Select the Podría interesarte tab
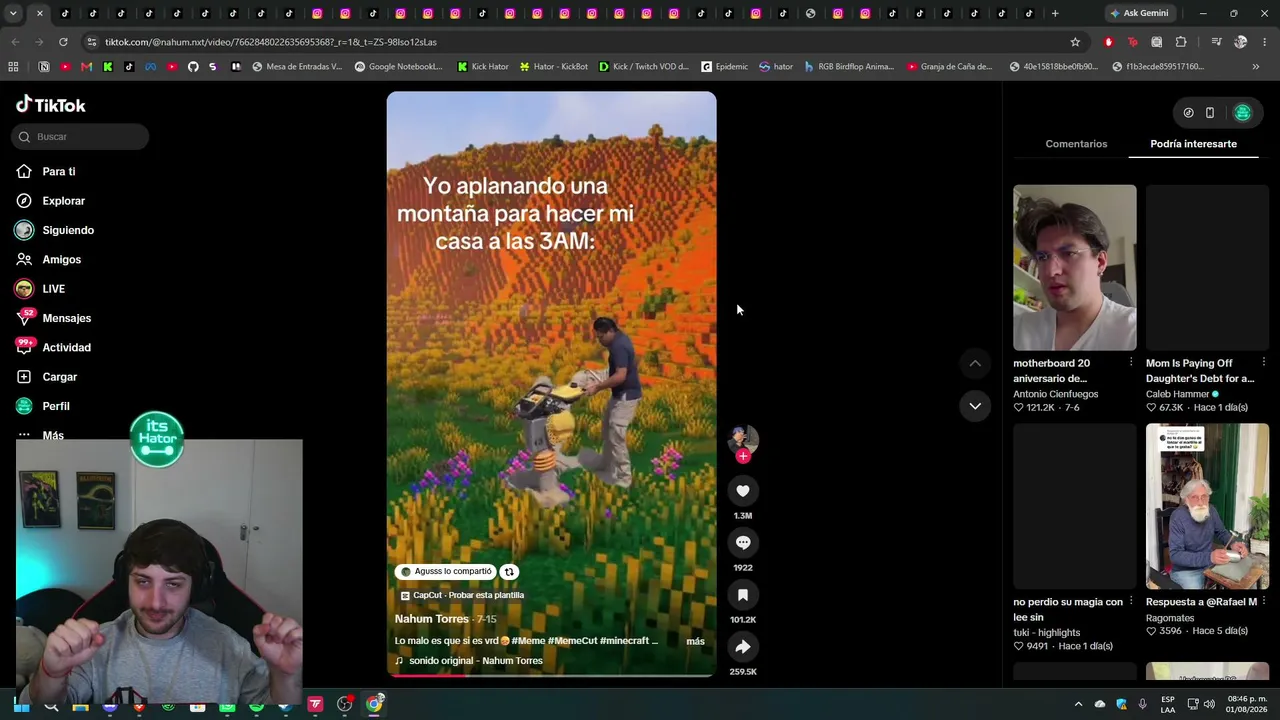Viewport: 1280px width, 720px height. (1193, 144)
